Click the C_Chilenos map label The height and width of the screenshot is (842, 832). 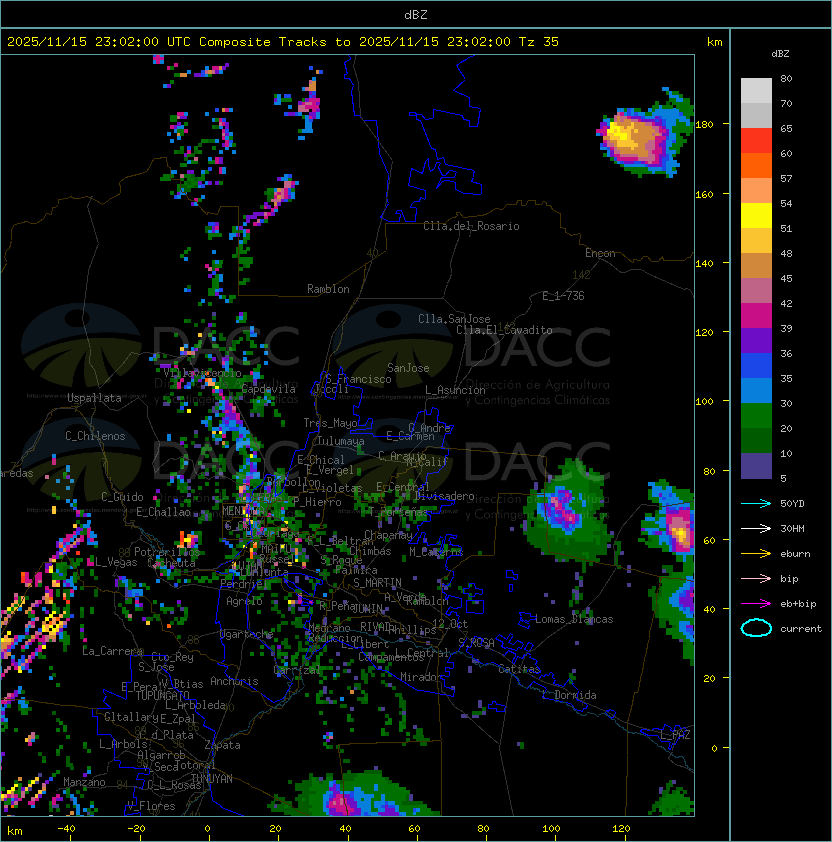pos(95,436)
